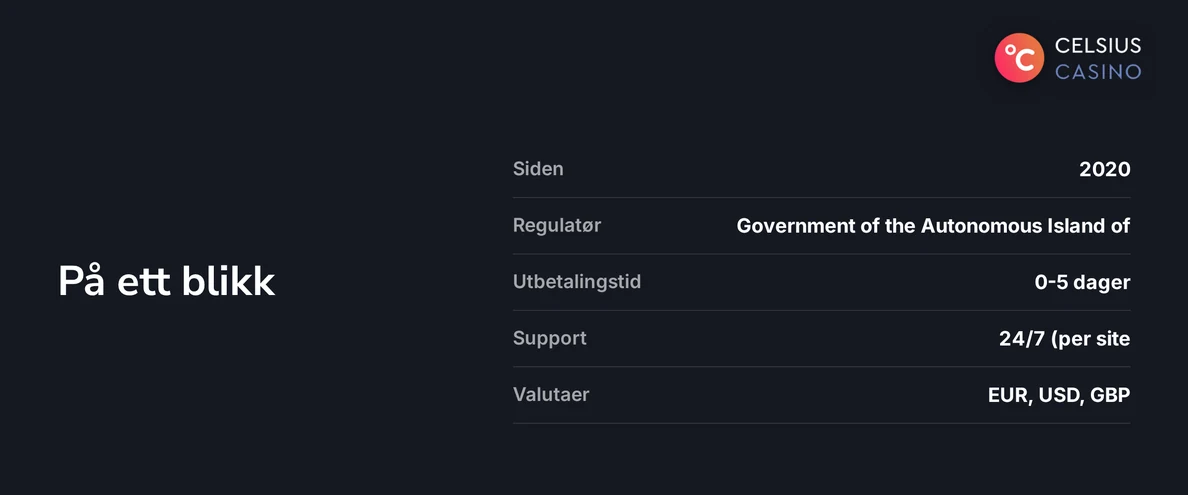Select the 'På ett blikk' heading
Image resolution: width=1188 pixels, height=495 pixels.
coord(167,282)
